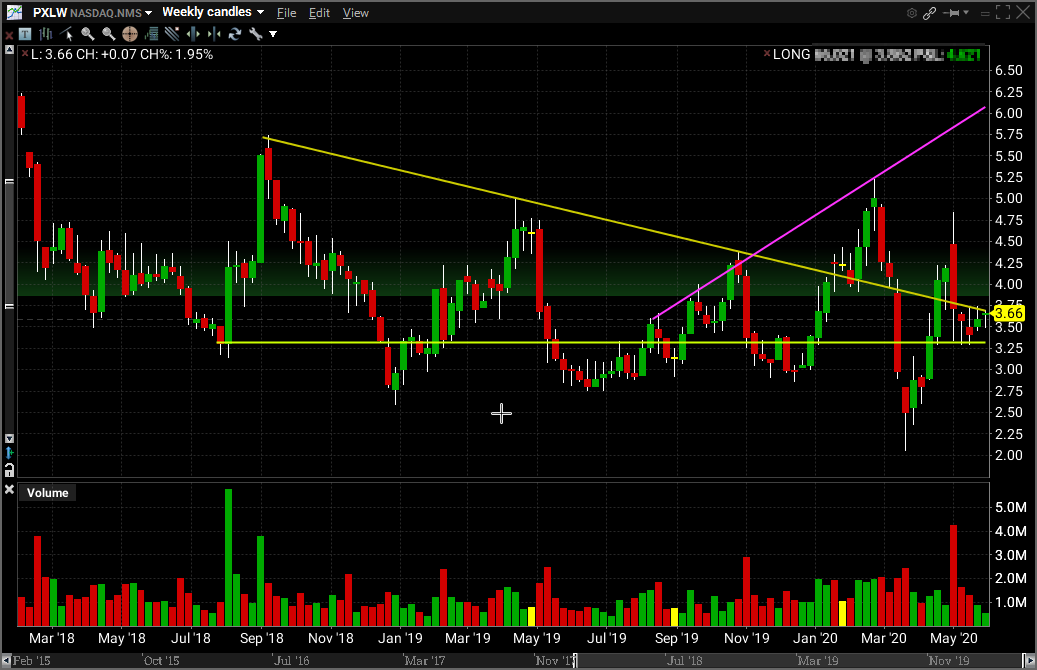Screen dimensions: 1037x670
Task: Open the Edit menu
Action: point(319,13)
